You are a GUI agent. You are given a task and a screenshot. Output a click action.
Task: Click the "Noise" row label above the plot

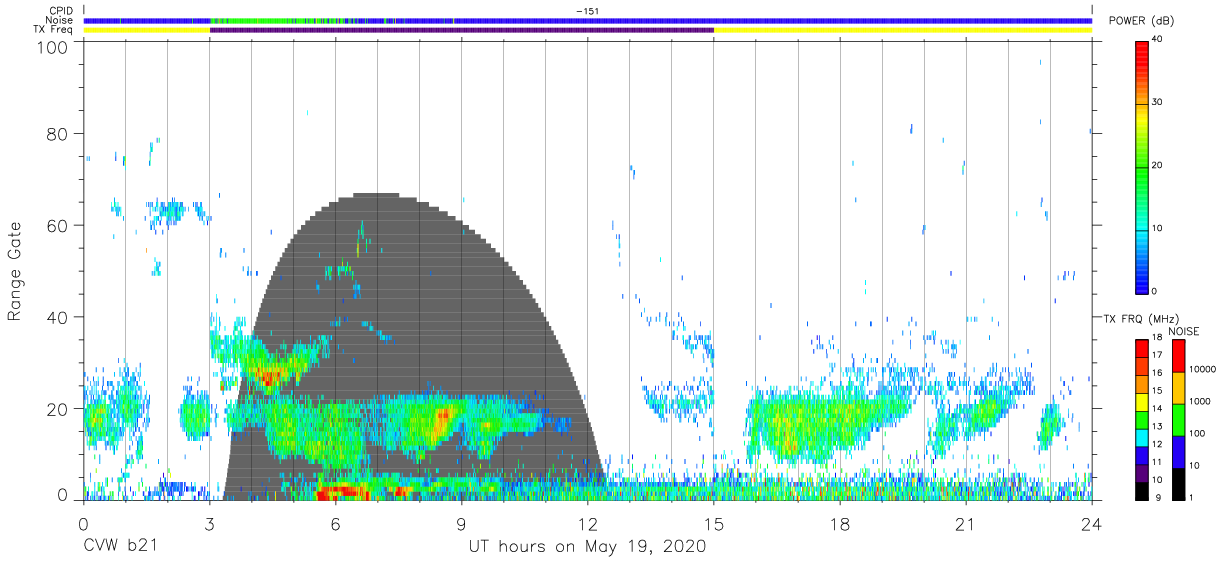(x=59, y=20)
